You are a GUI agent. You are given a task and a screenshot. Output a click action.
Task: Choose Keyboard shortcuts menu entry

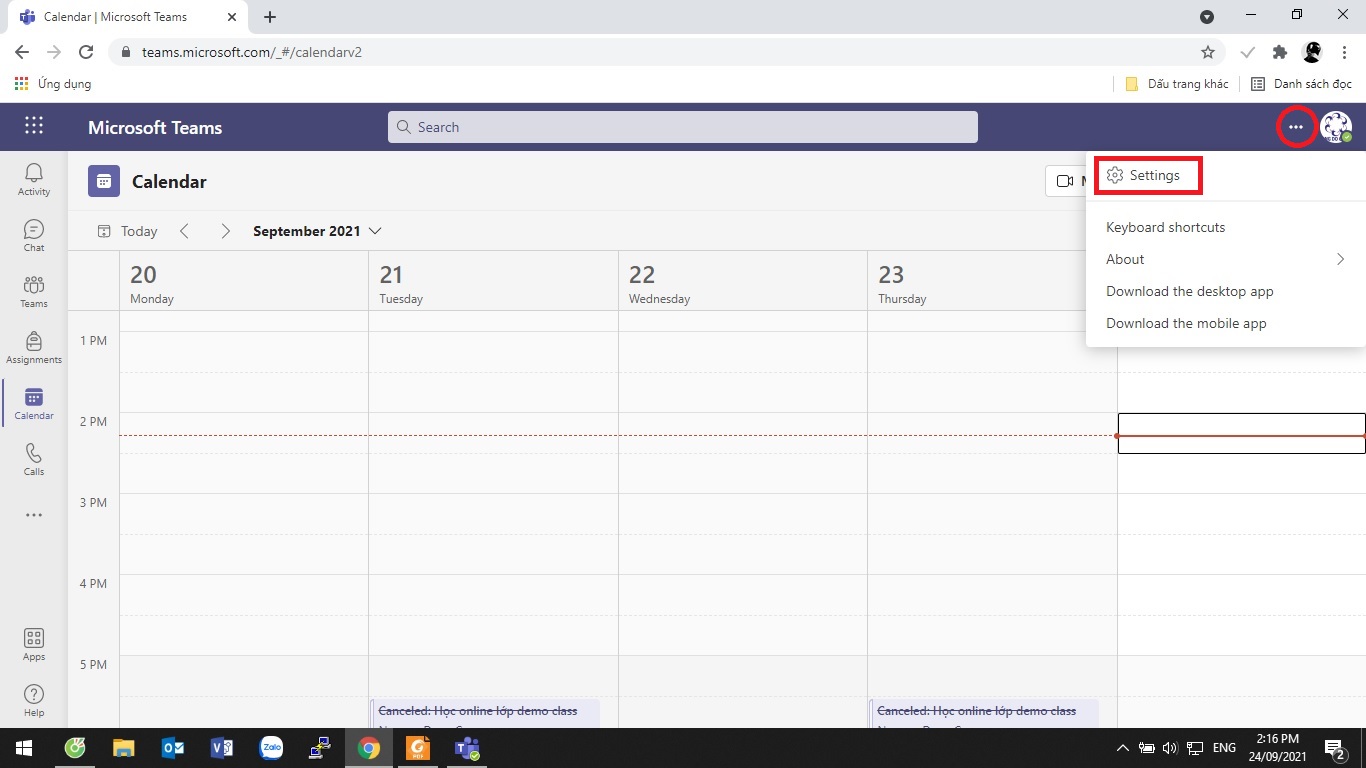click(1165, 227)
